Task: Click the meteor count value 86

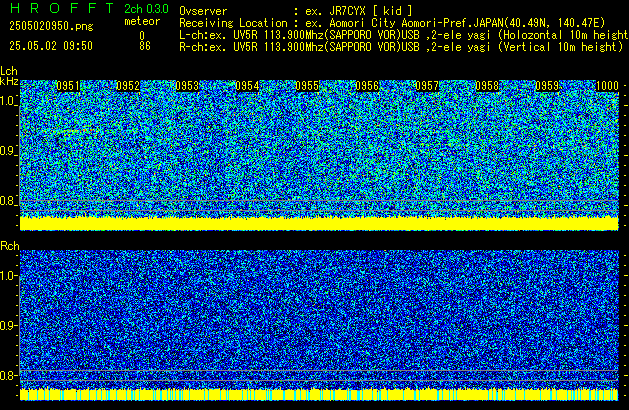Action: click(145, 46)
